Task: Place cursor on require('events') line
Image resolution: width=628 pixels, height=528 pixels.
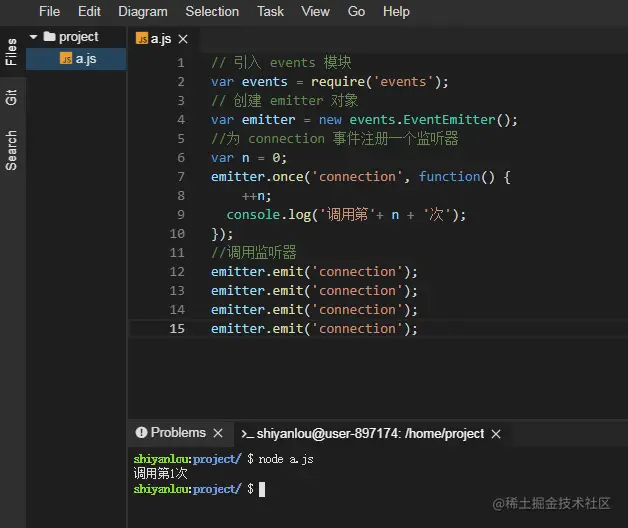Action: pos(330,82)
